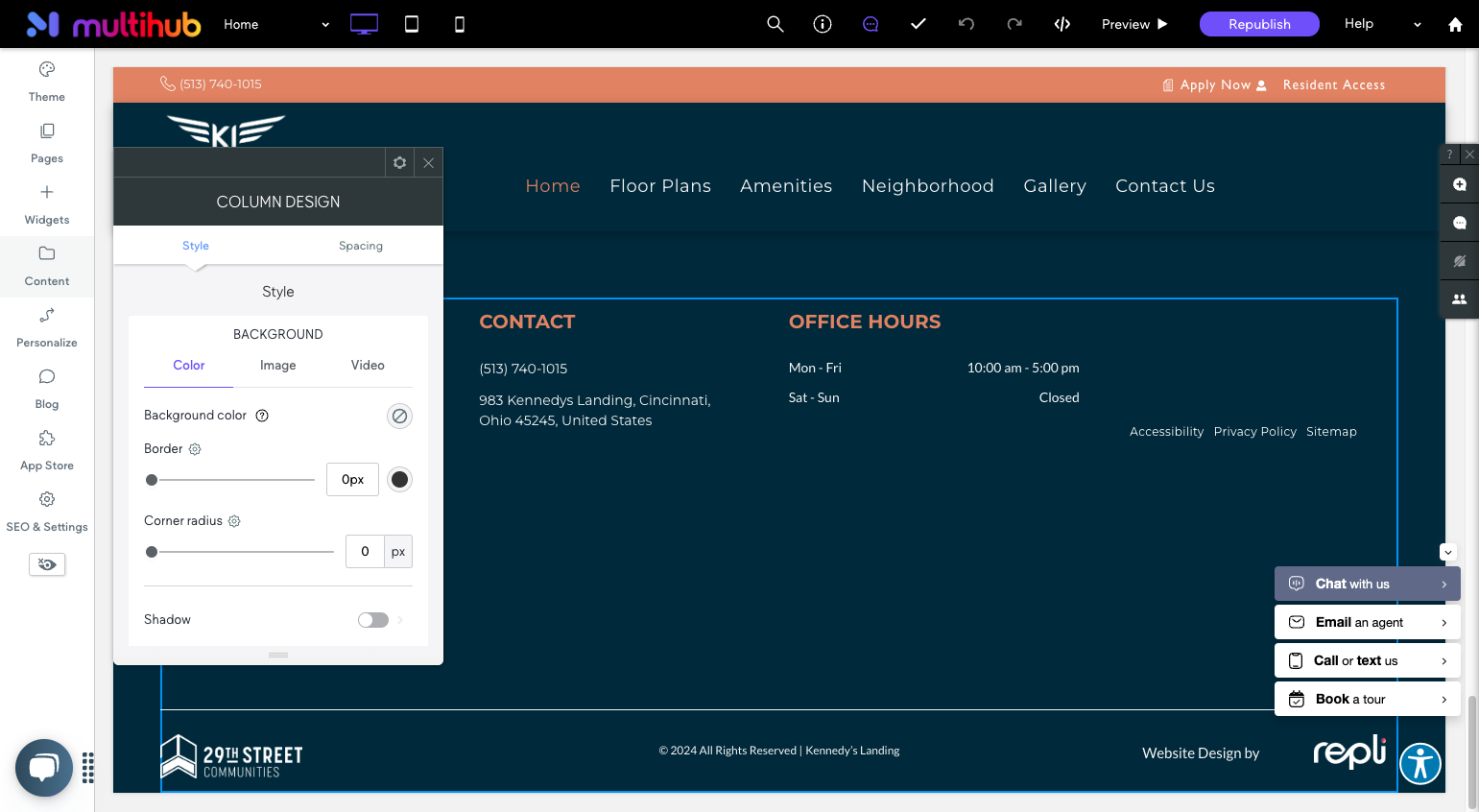Open the Home page selector dropdown

(276, 24)
